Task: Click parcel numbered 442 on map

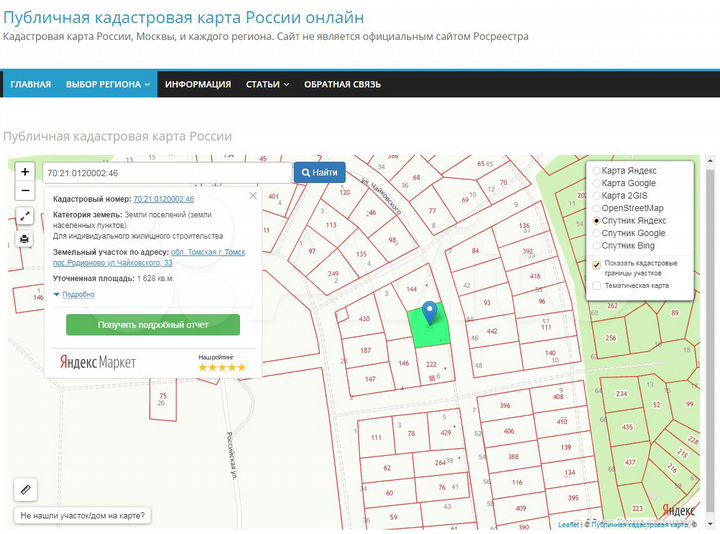Action: click(x=492, y=331)
